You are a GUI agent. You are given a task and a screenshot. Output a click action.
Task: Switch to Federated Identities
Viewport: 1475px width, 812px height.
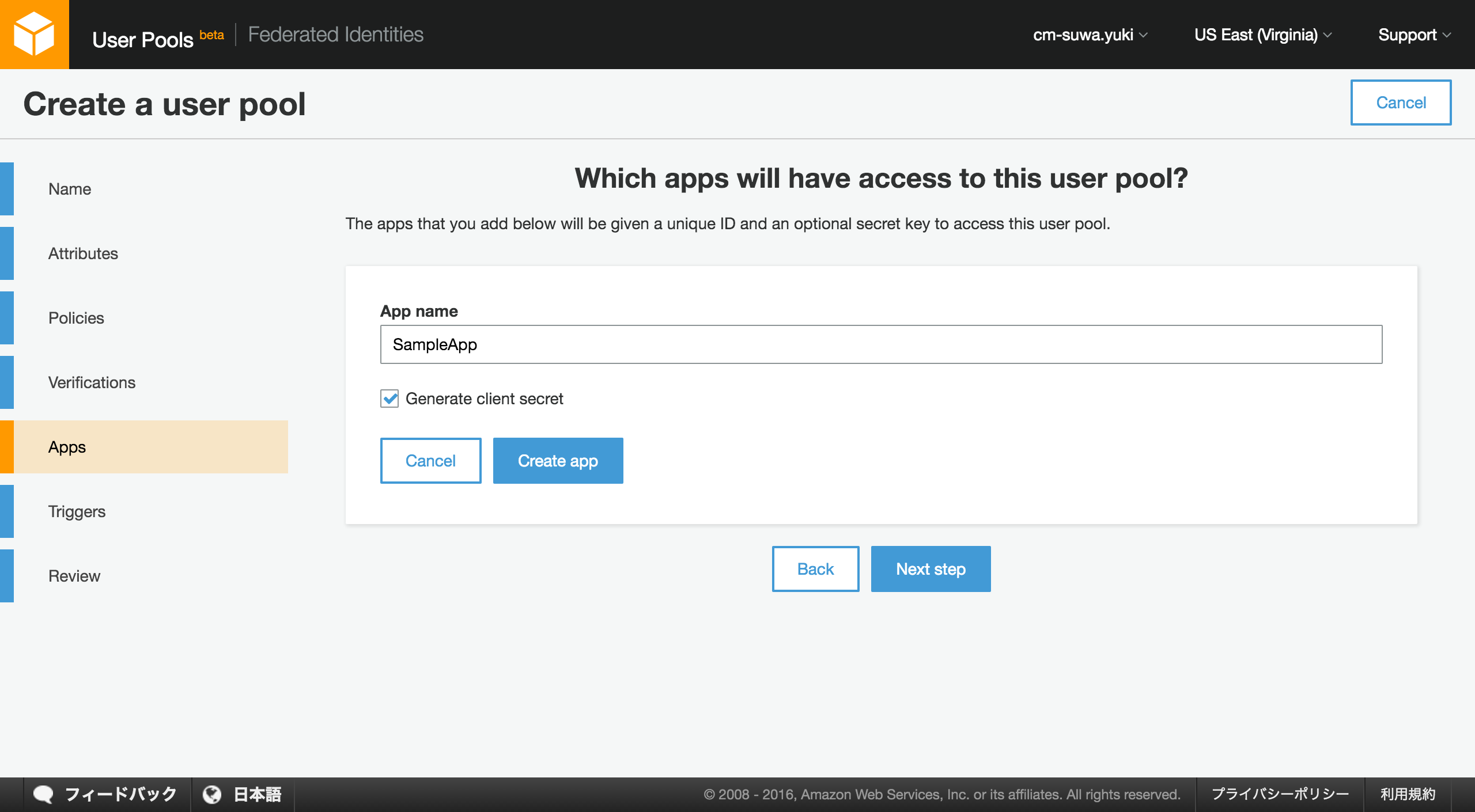[x=336, y=34]
